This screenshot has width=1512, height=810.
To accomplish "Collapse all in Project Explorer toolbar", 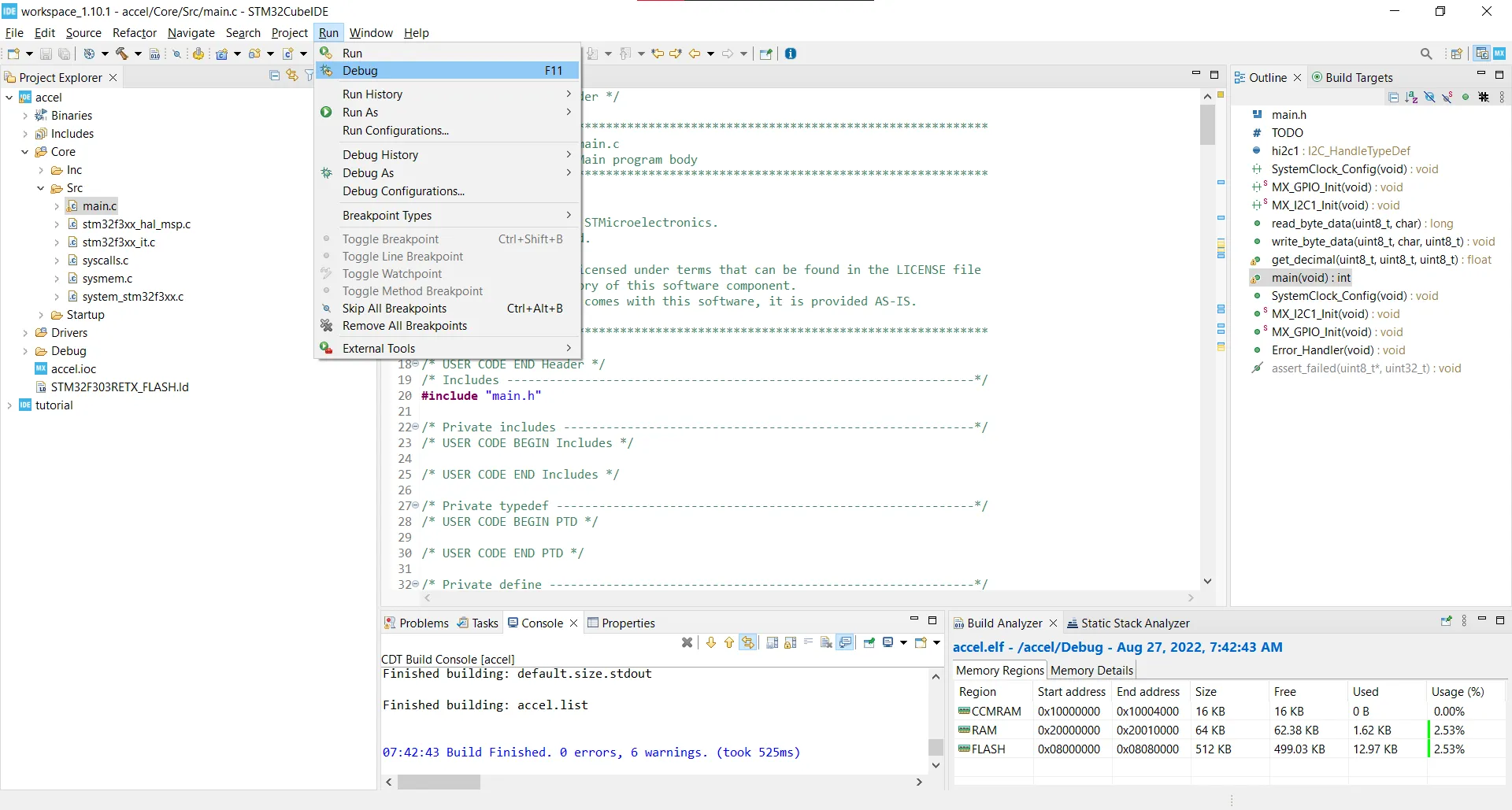I will [x=275, y=76].
